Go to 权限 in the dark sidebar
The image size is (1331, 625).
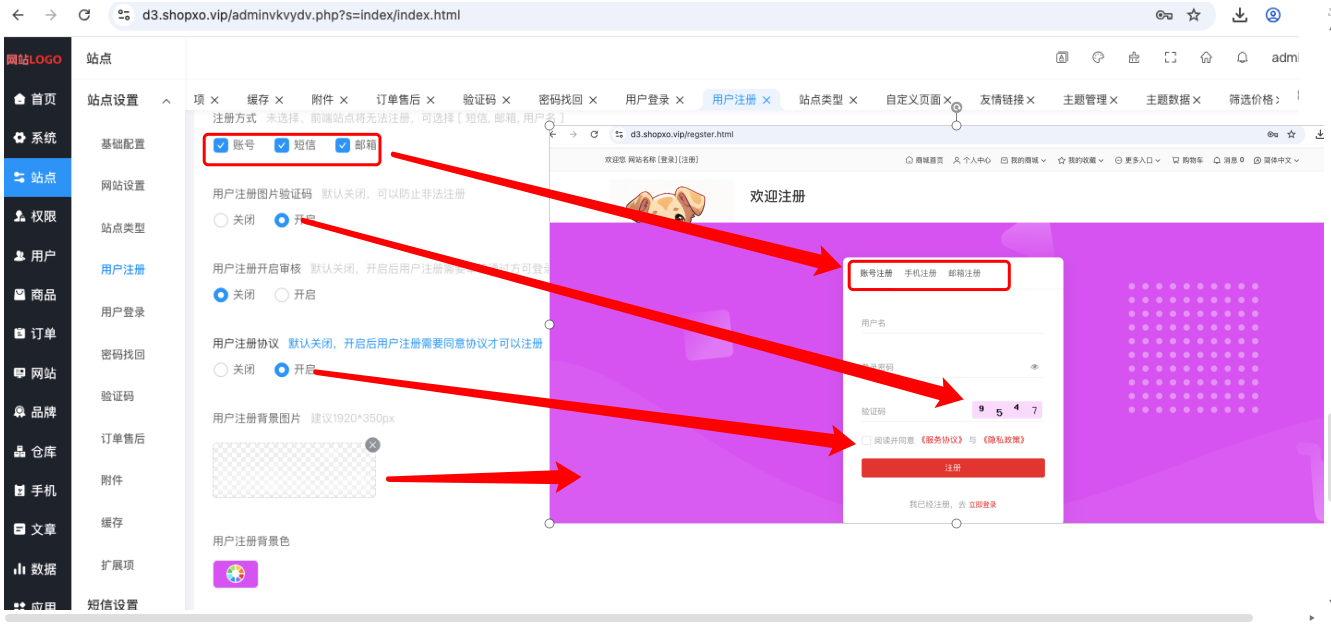[x=35, y=216]
